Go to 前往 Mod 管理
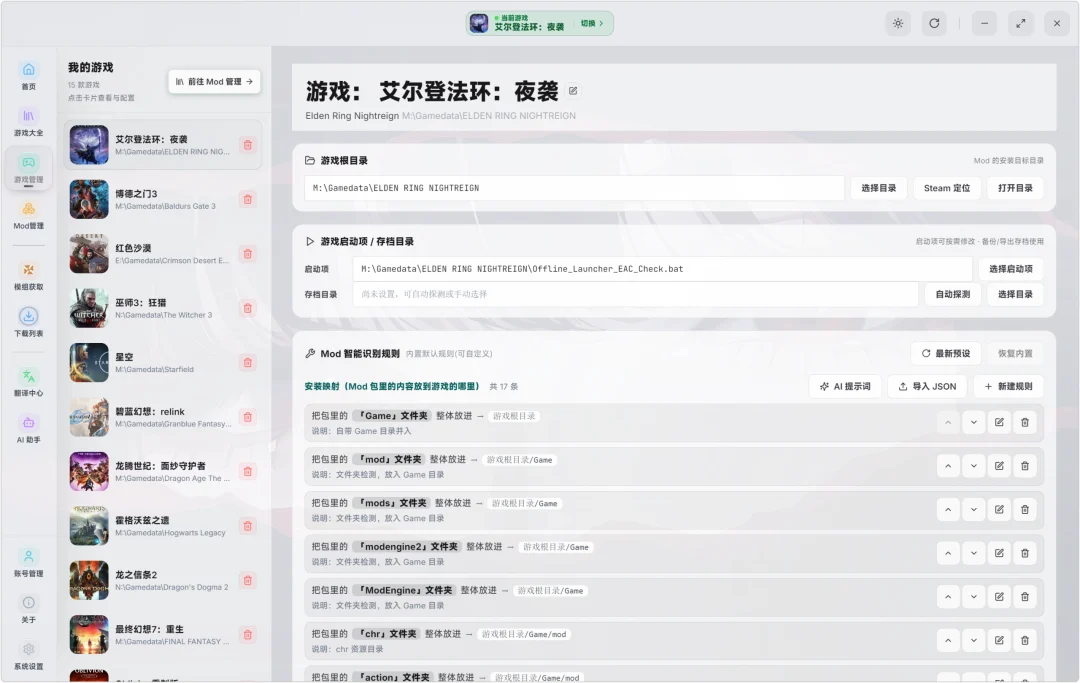Screen dimensions: 1080x683 pos(214,81)
